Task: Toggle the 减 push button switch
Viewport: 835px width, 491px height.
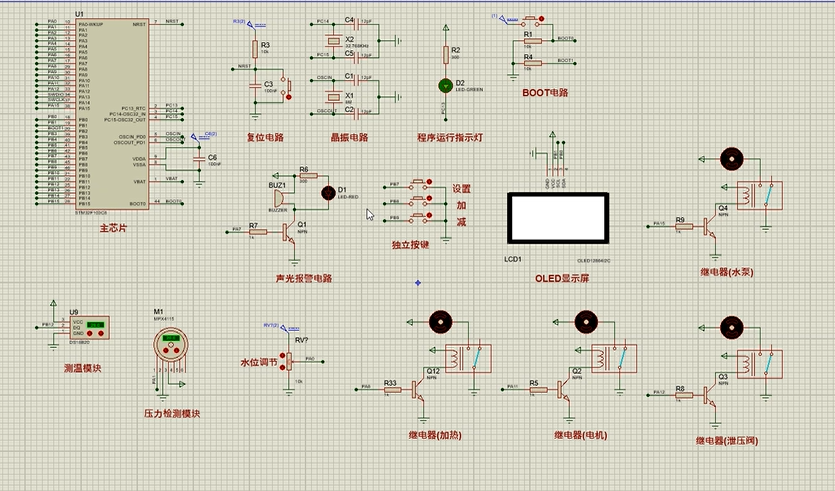Action: pos(420,217)
